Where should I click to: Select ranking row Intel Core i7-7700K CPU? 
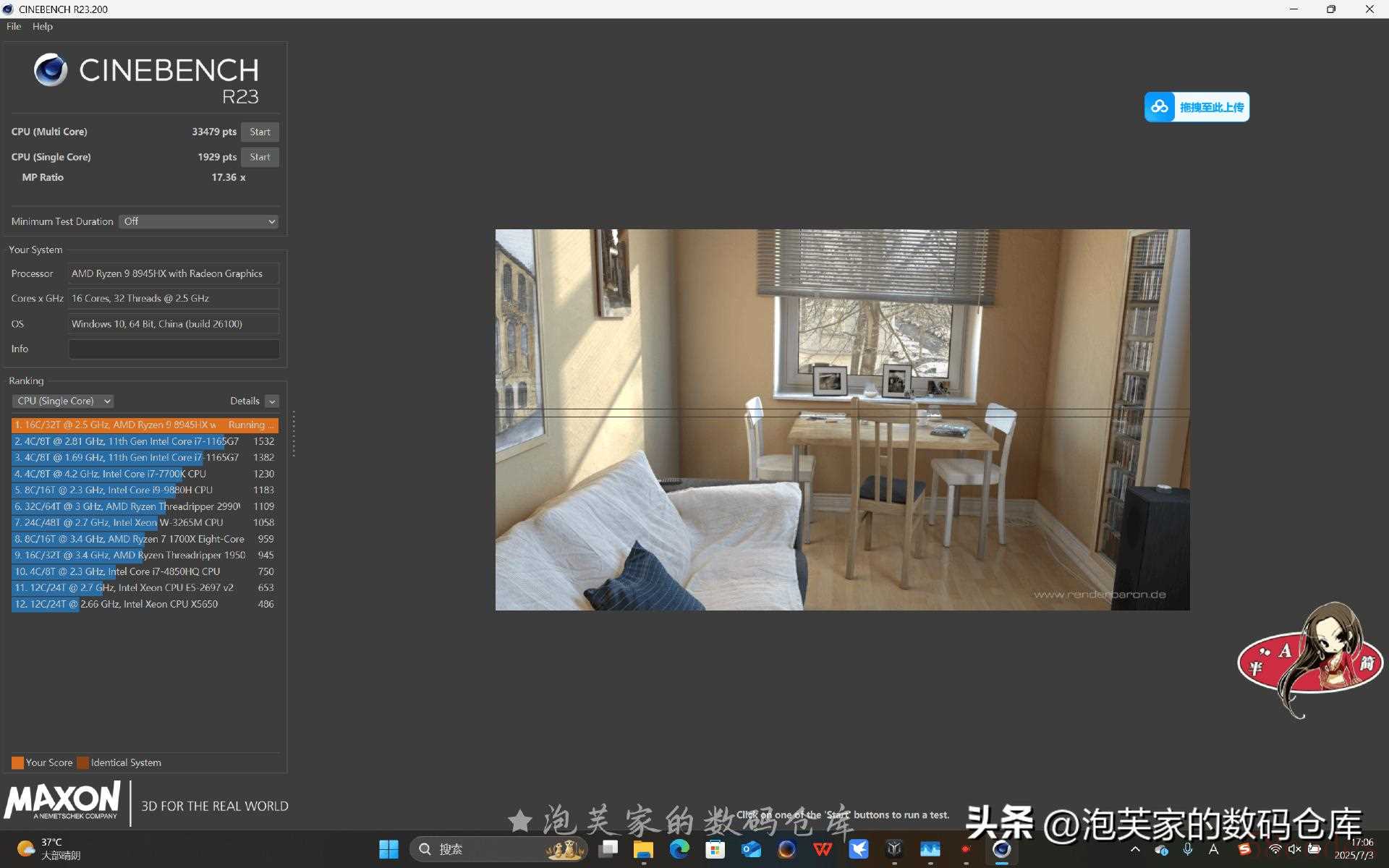click(145, 474)
